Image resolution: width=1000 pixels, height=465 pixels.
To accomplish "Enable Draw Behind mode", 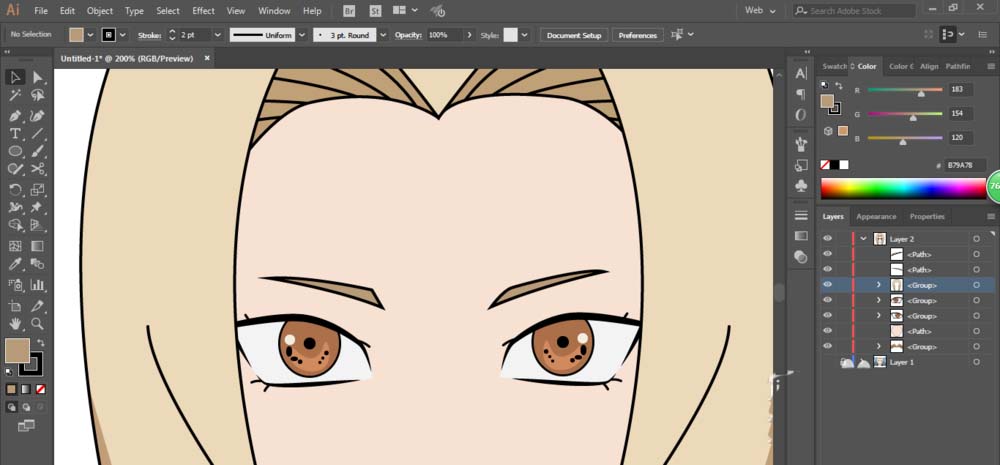I will coord(26,407).
